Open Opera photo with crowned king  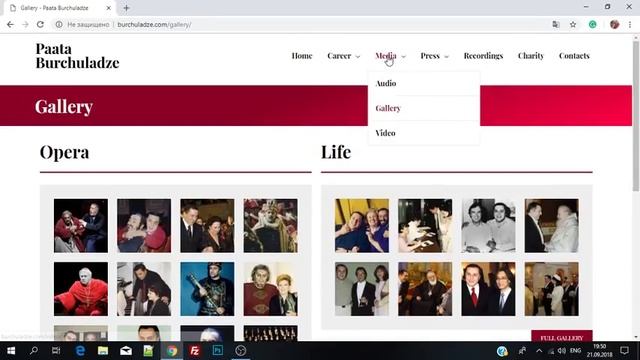point(271,226)
